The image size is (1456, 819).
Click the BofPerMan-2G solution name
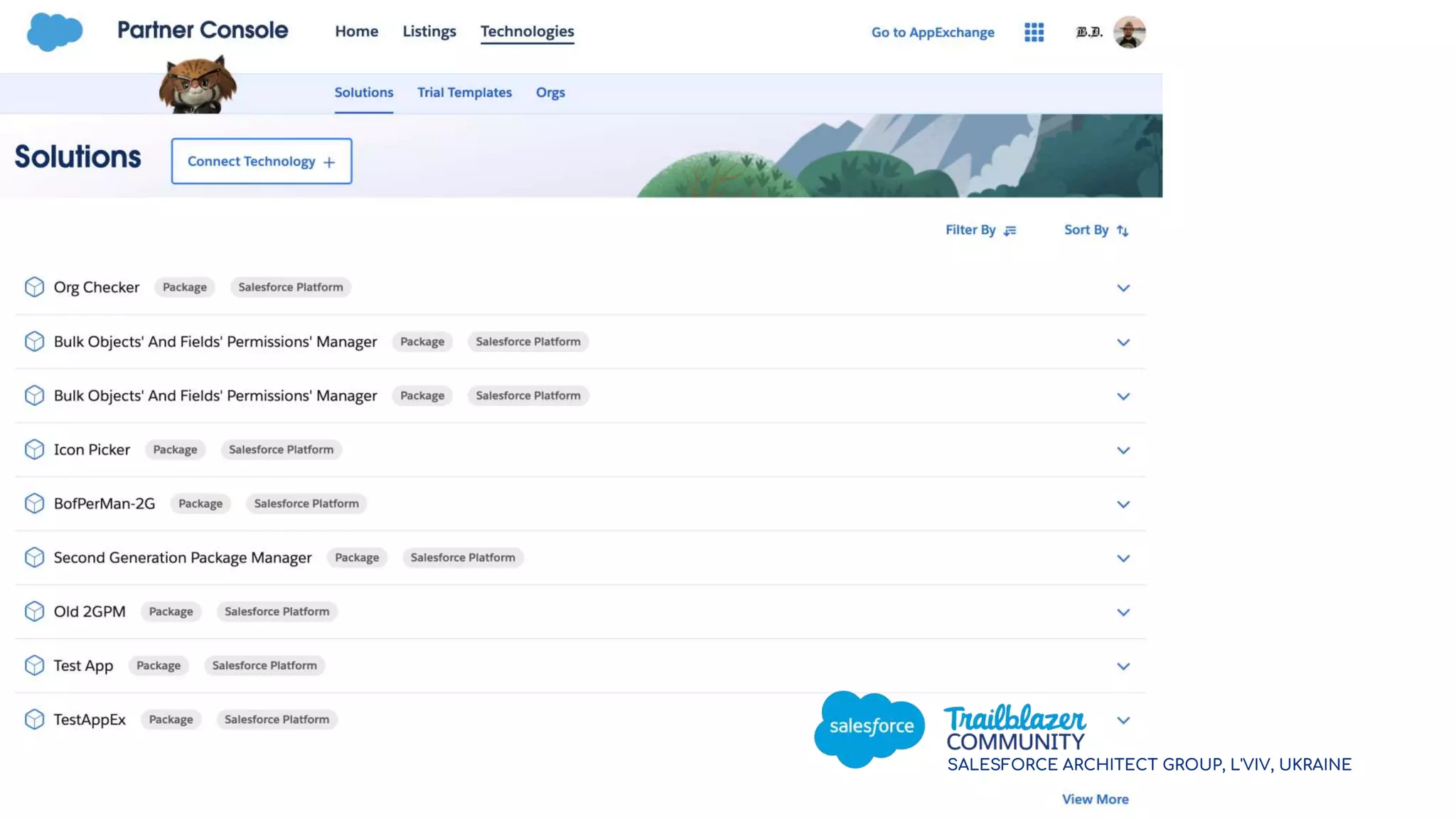[x=105, y=503]
